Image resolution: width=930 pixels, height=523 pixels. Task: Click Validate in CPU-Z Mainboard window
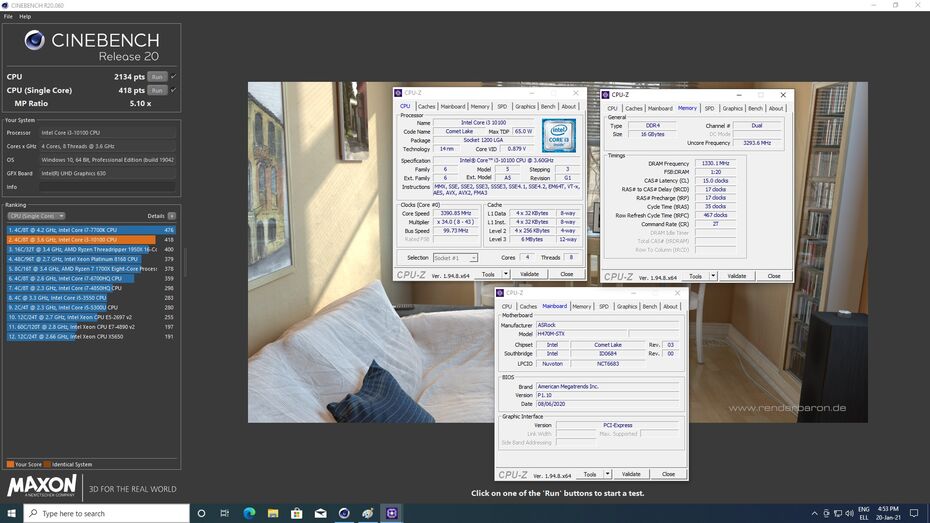[x=631, y=474]
